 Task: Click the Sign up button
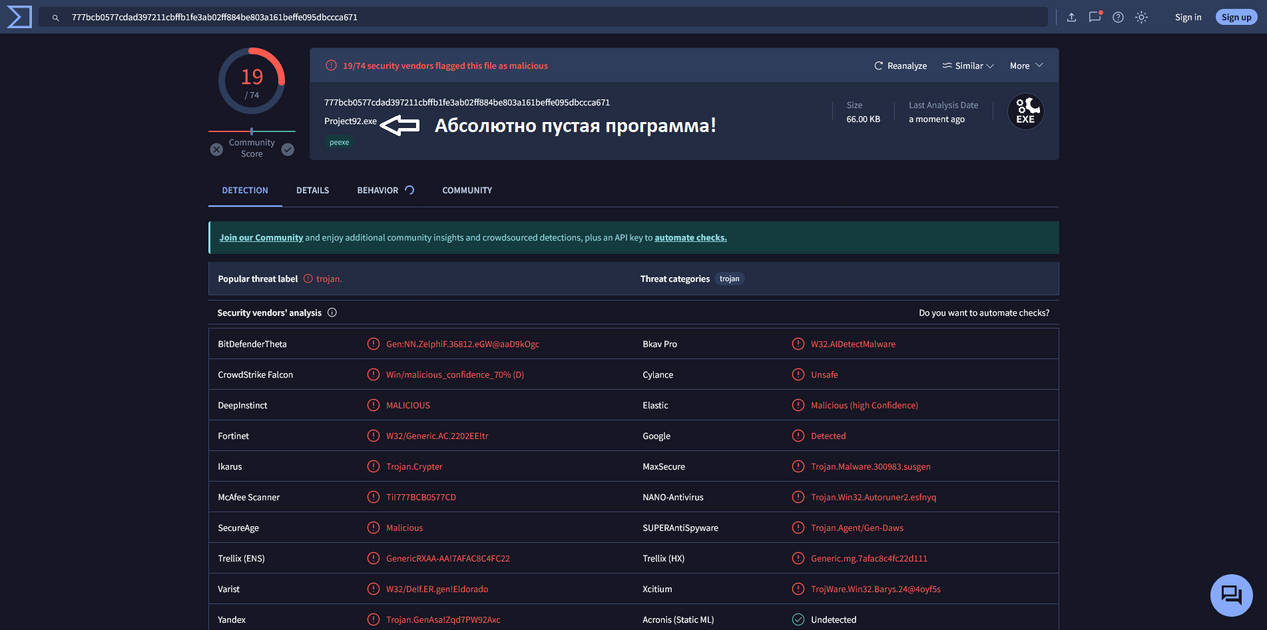click(x=1236, y=17)
